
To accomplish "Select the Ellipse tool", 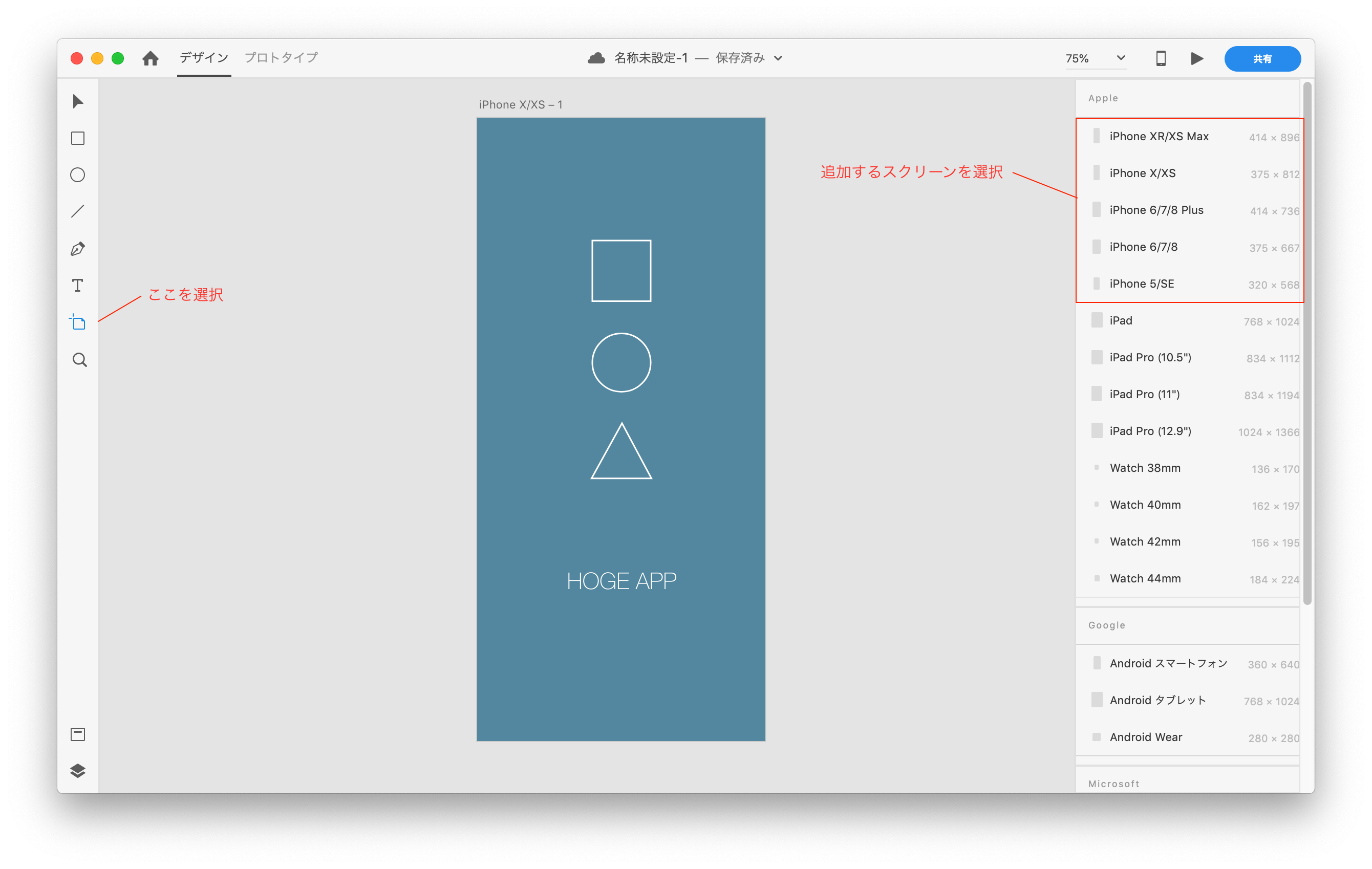I will point(78,175).
